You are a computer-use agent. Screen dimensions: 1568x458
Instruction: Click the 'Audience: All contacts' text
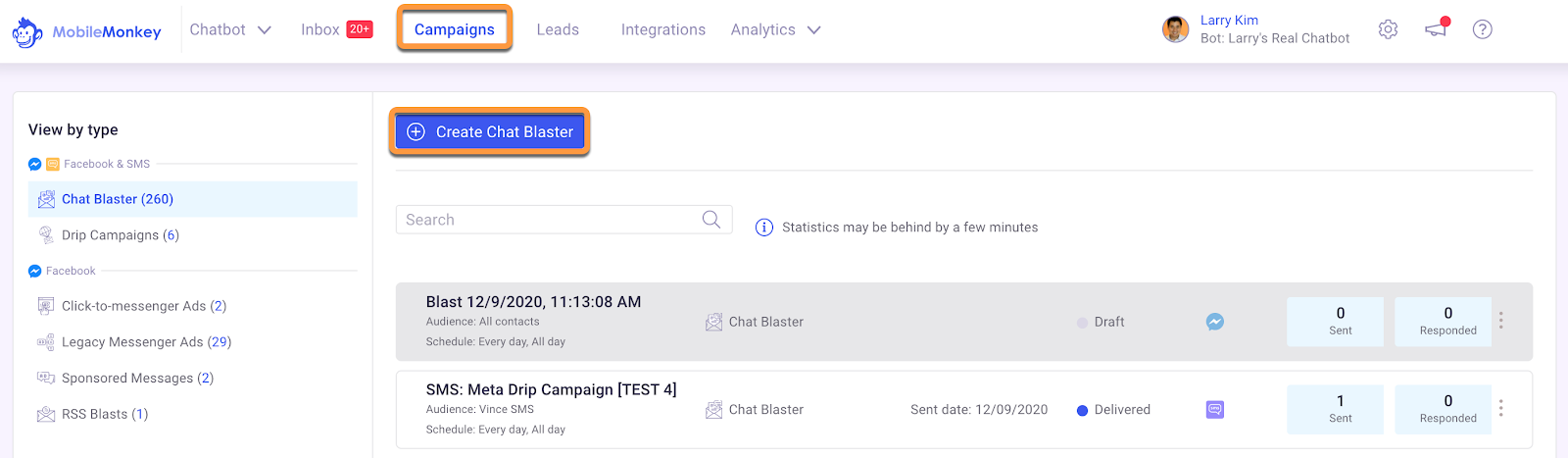[x=483, y=322]
